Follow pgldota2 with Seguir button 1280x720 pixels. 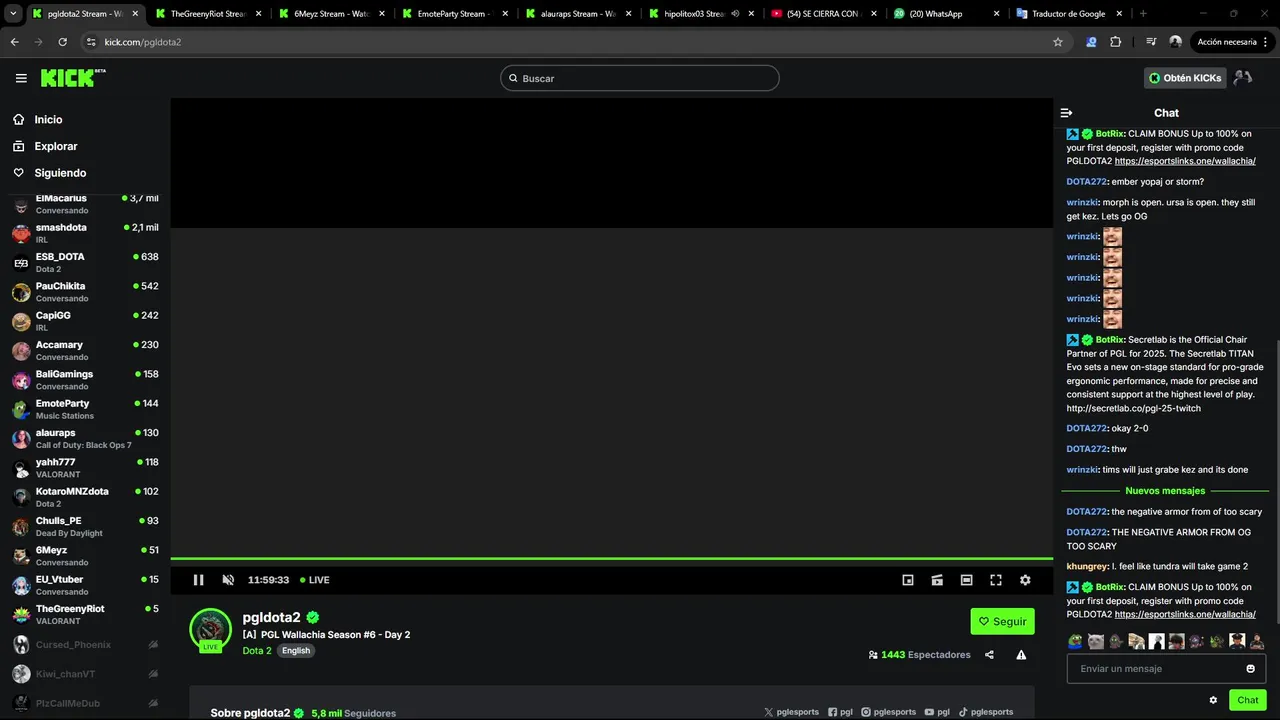click(1002, 621)
